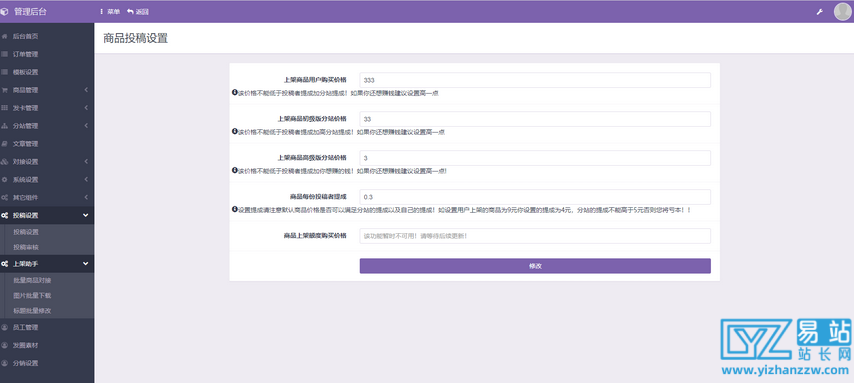This screenshot has height=383, width=854.
Task: Click the hint text about 提成为4元
Action: pos(465,210)
